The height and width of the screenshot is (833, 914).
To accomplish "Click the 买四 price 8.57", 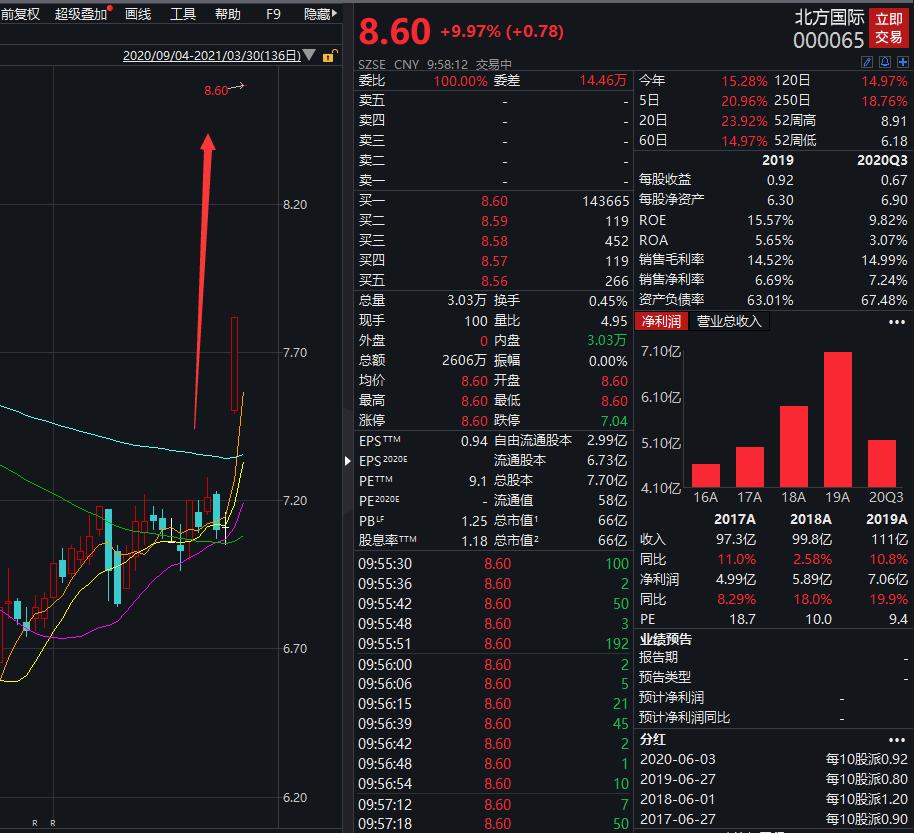I will click(494, 261).
